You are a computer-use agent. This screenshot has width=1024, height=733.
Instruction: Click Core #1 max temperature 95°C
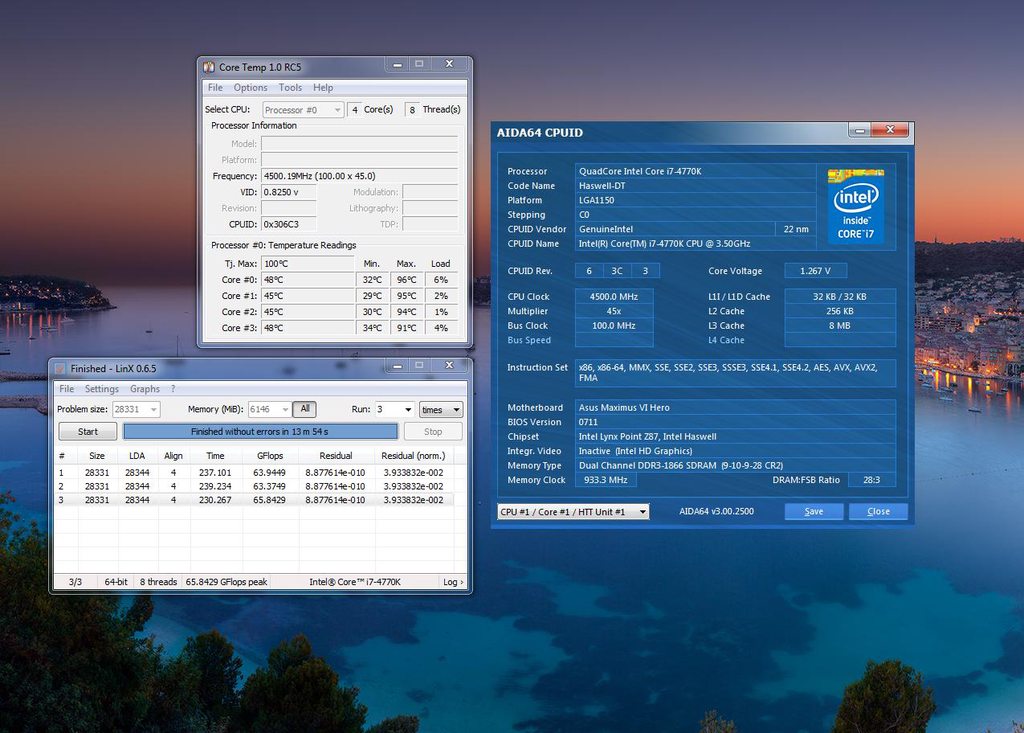[406, 296]
